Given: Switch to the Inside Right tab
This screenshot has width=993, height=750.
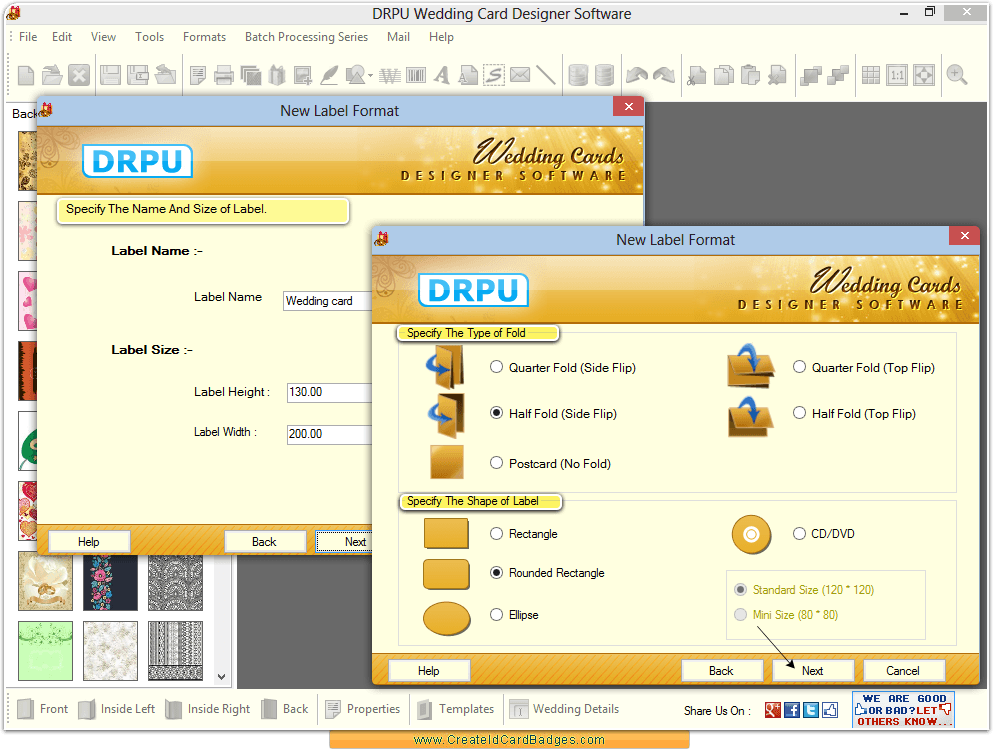Looking at the screenshot, I should (208, 709).
